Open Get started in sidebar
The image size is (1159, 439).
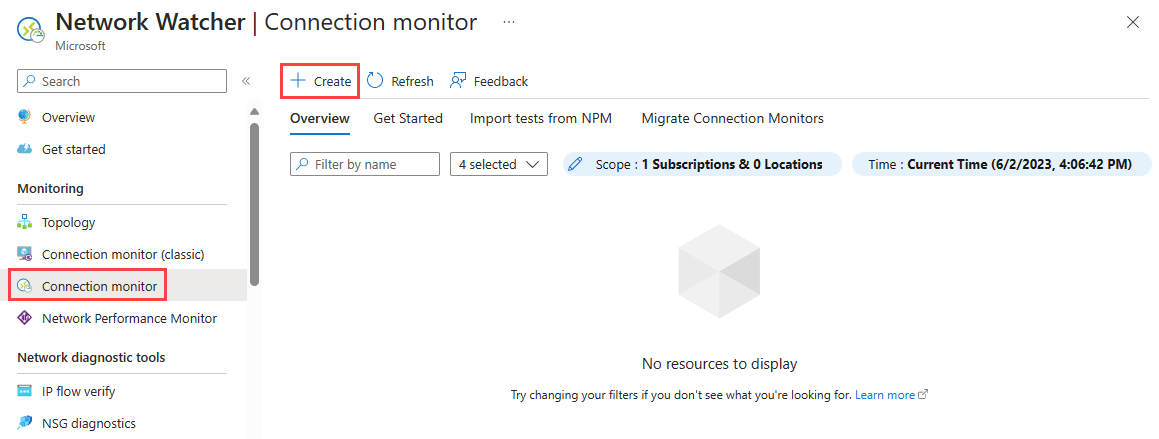click(x=73, y=149)
